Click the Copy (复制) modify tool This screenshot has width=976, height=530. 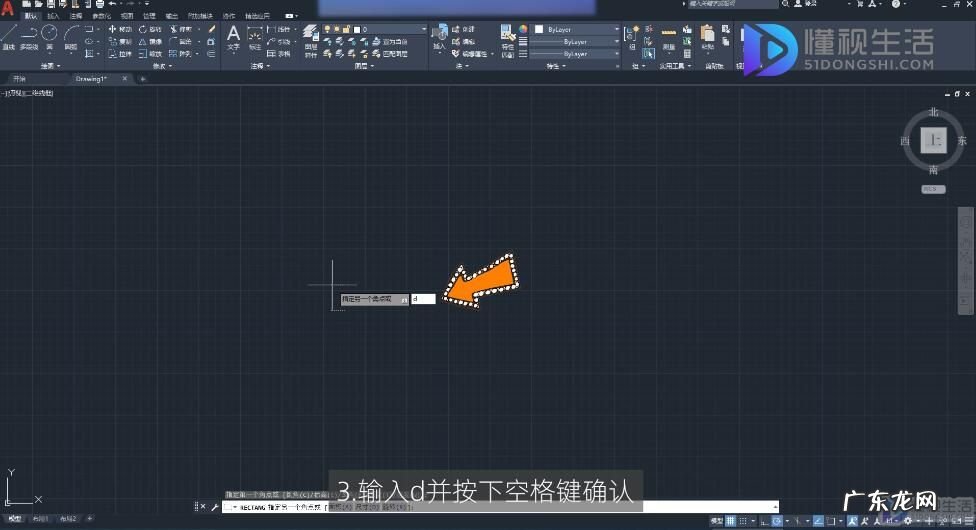pos(120,42)
